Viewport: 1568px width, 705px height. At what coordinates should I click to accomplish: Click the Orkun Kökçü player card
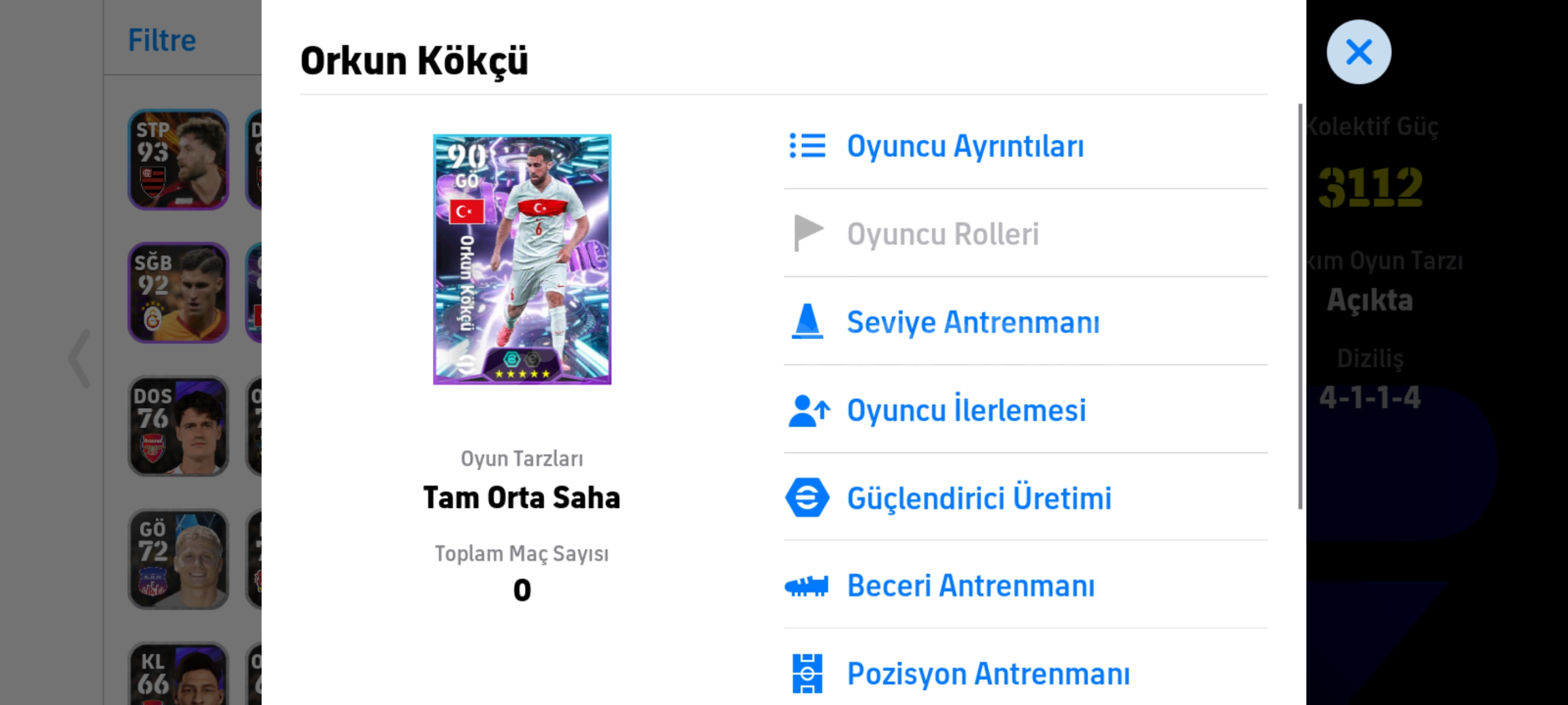click(x=522, y=259)
